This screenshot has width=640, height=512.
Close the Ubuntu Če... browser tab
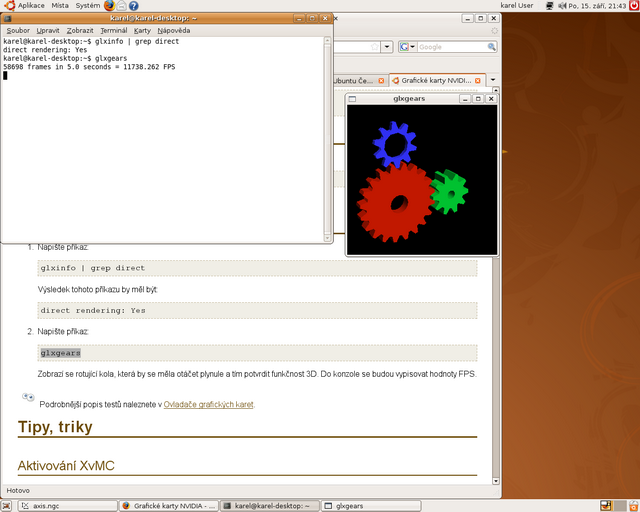[381, 80]
